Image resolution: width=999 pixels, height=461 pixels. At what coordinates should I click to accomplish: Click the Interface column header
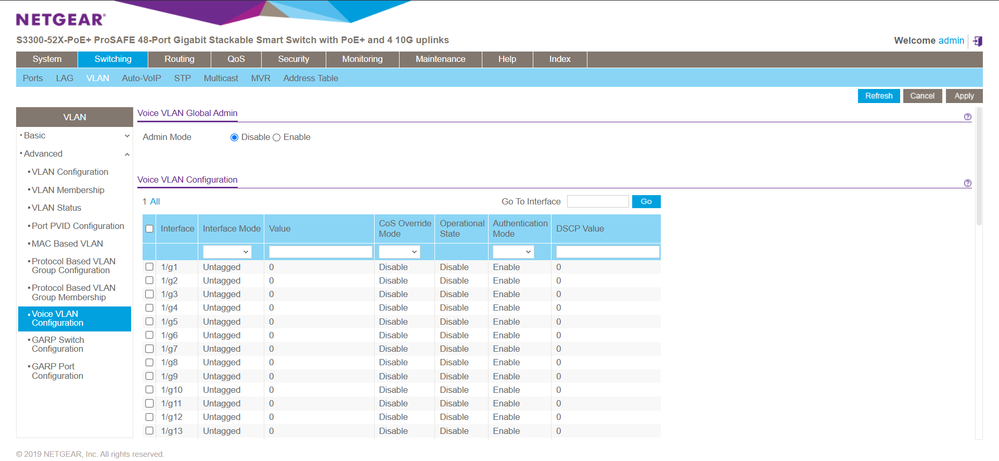[177, 229]
